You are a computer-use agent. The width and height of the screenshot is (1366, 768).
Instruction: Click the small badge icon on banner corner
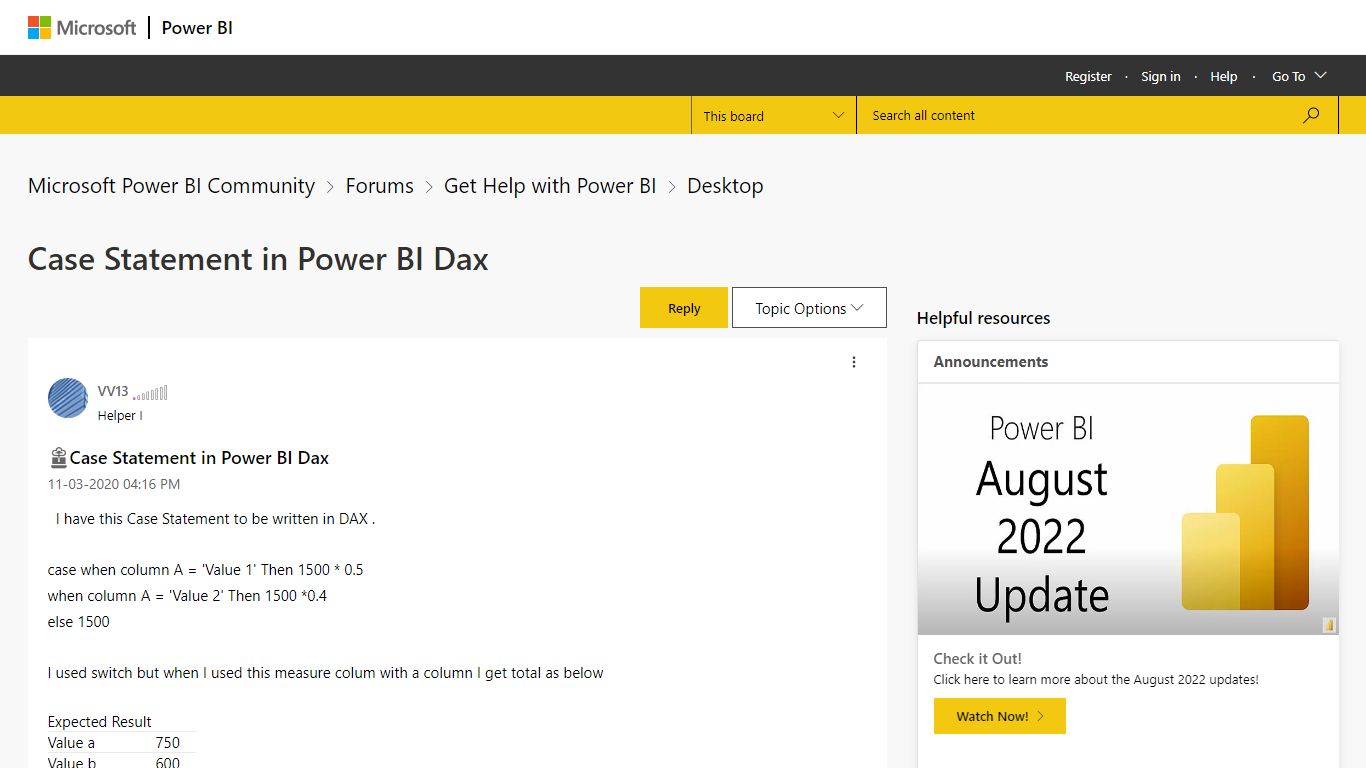tap(1329, 625)
